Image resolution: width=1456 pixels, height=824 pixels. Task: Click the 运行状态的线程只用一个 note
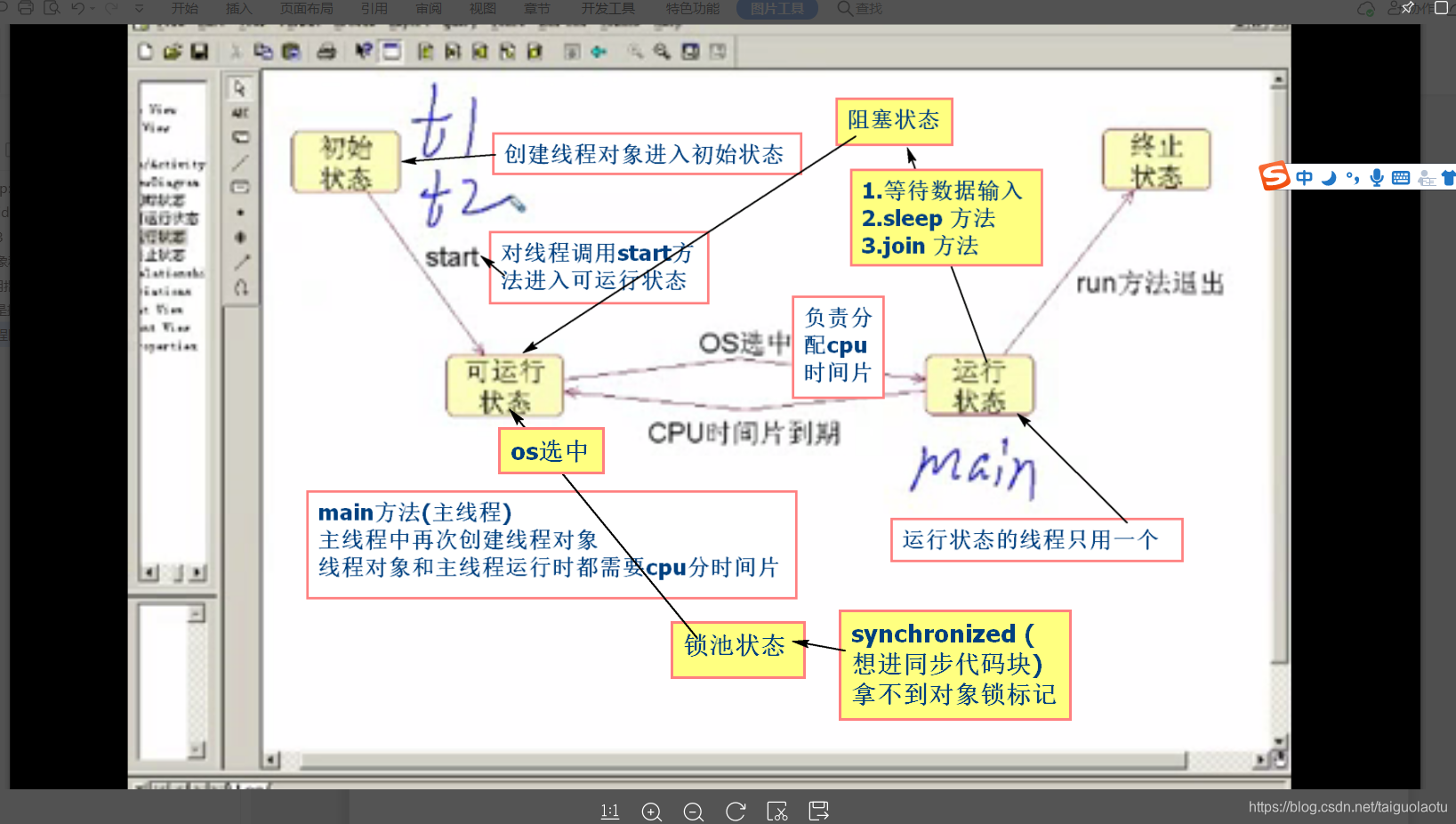(x=1036, y=539)
